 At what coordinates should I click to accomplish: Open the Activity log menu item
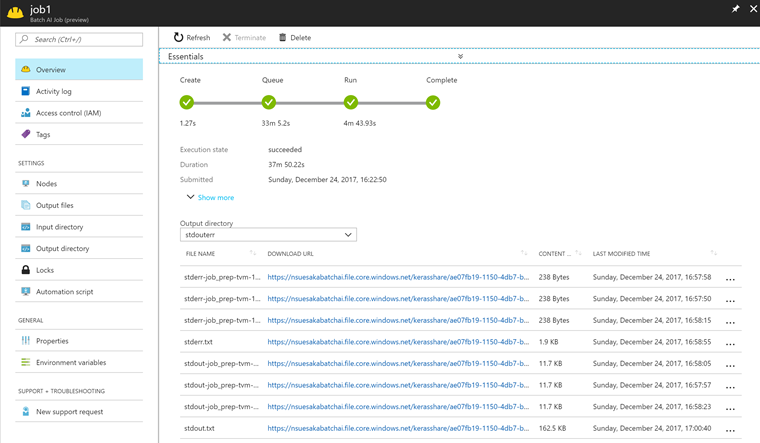(x=79, y=91)
